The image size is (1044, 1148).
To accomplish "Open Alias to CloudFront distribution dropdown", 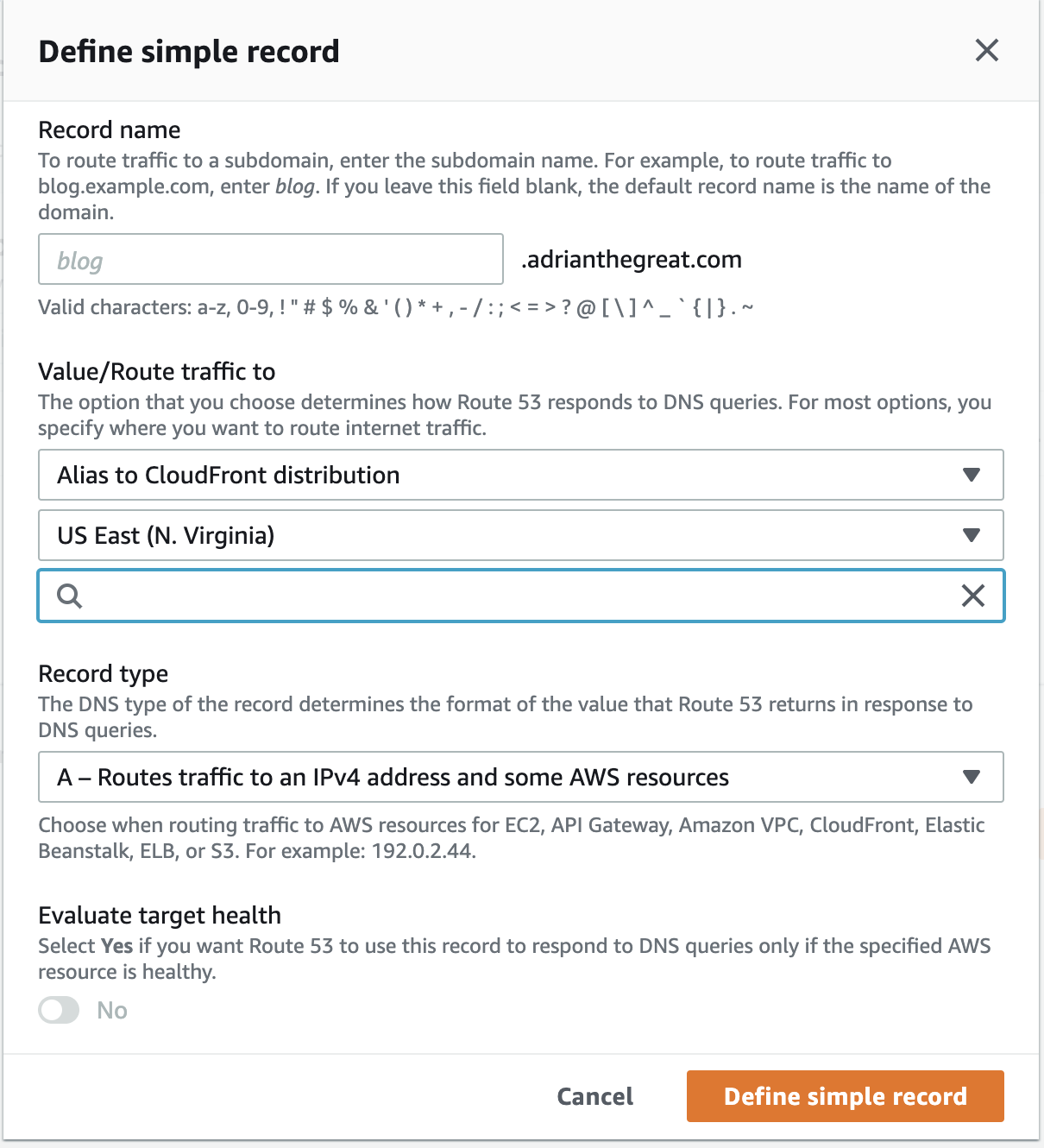I will coord(521,475).
